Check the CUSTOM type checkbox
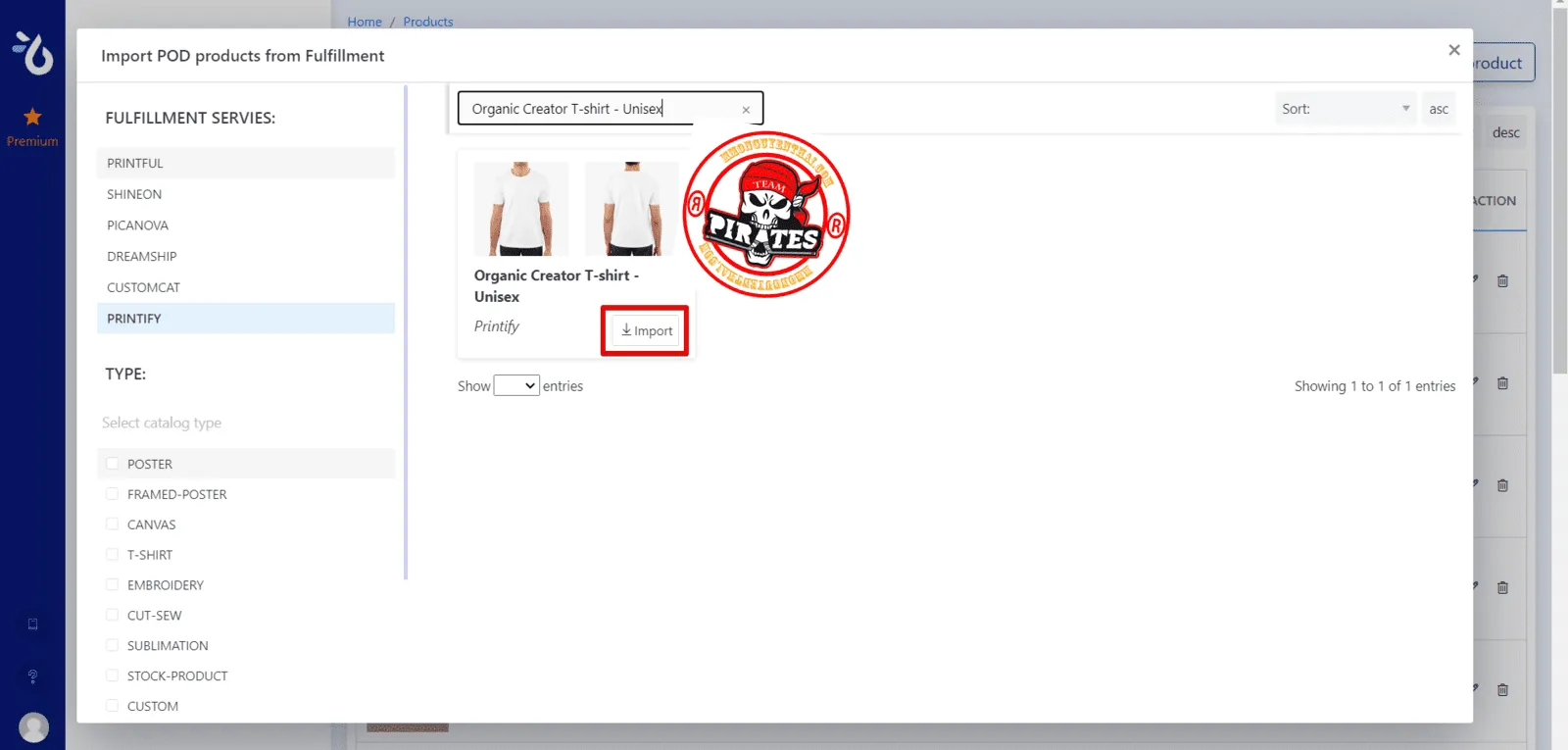Image resolution: width=1568 pixels, height=750 pixels. pyautogui.click(x=112, y=706)
